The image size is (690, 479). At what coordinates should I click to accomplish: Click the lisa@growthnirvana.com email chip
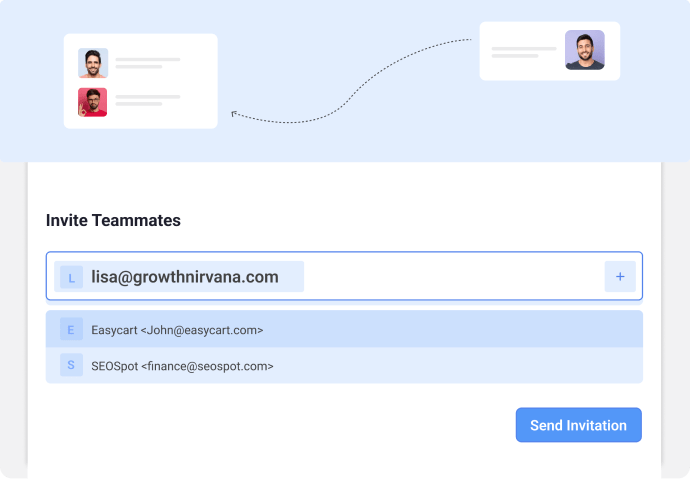pos(179,276)
